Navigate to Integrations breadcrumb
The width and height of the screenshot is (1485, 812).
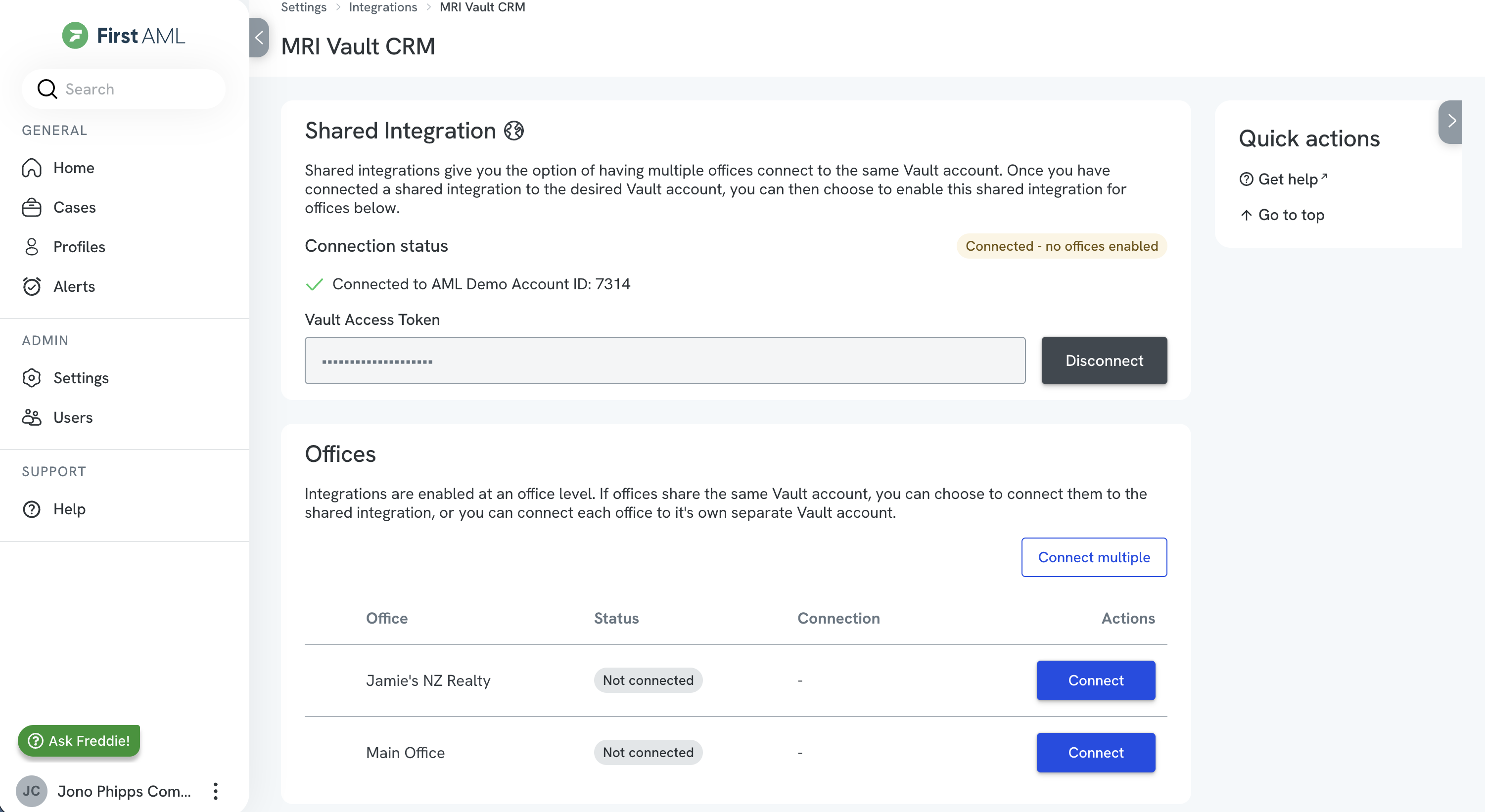point(383,7)
